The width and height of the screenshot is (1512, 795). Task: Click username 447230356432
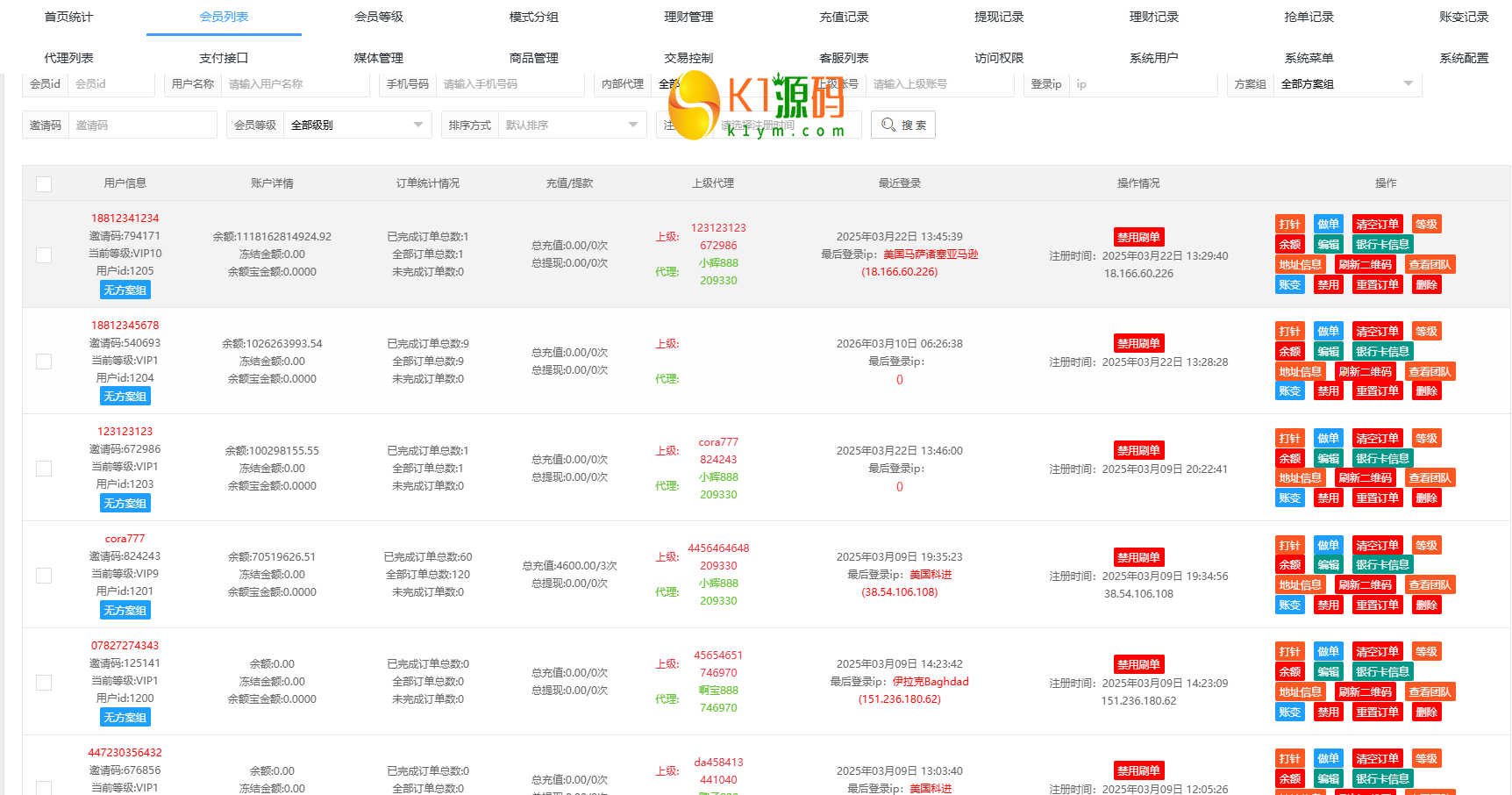coord(125,753)
